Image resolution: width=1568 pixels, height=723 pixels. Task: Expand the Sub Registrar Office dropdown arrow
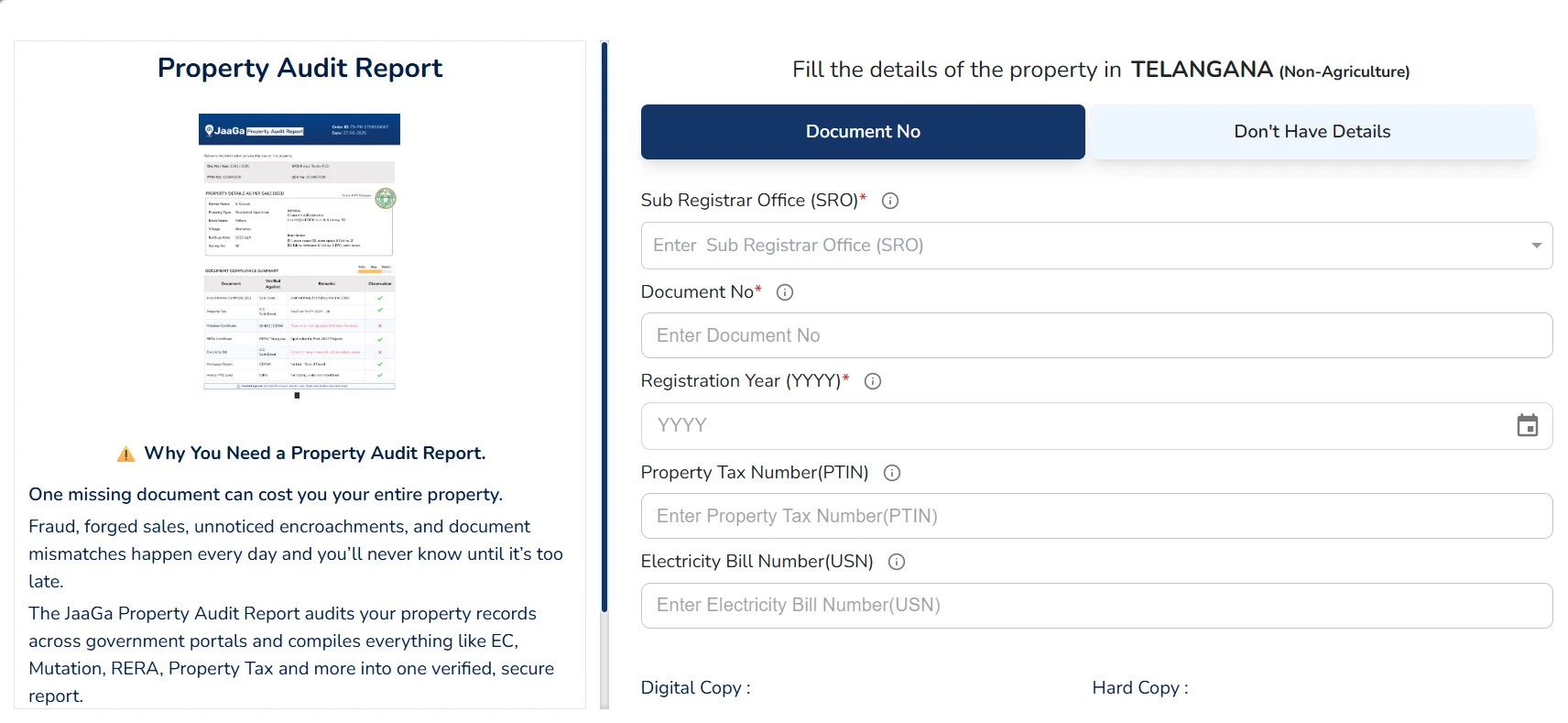pos(1536,246)
